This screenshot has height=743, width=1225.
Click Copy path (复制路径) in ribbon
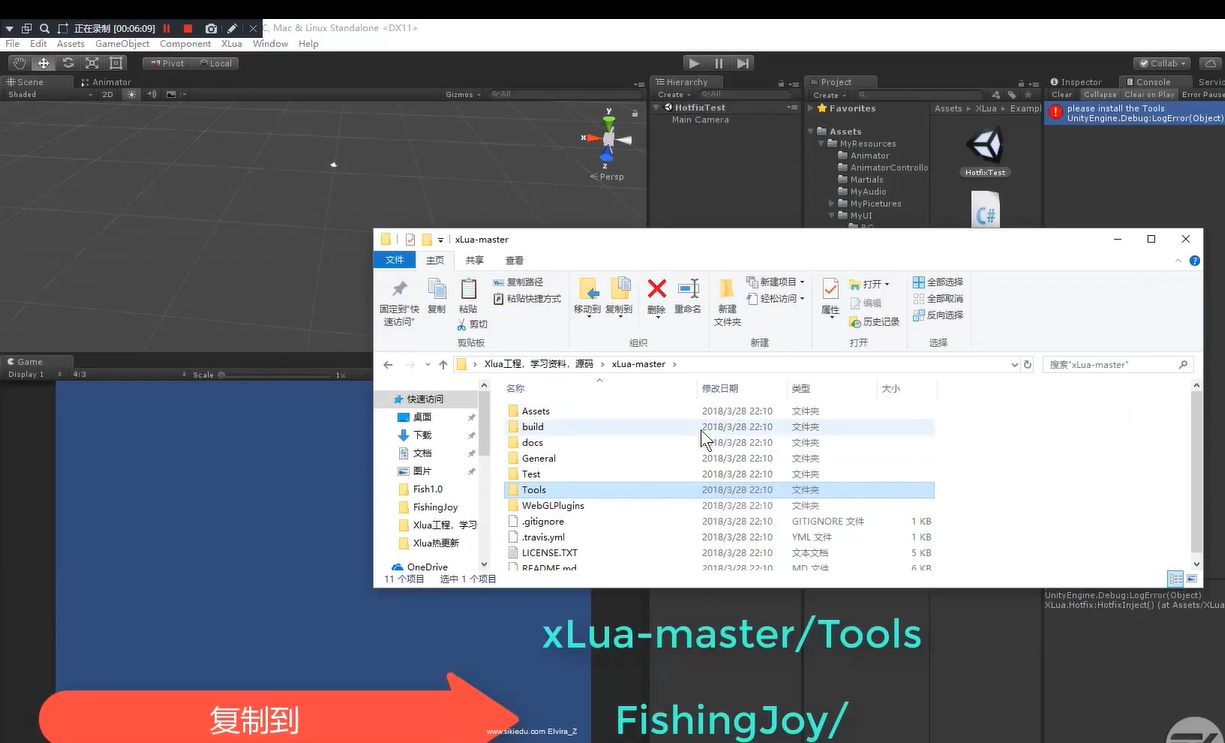518,282
